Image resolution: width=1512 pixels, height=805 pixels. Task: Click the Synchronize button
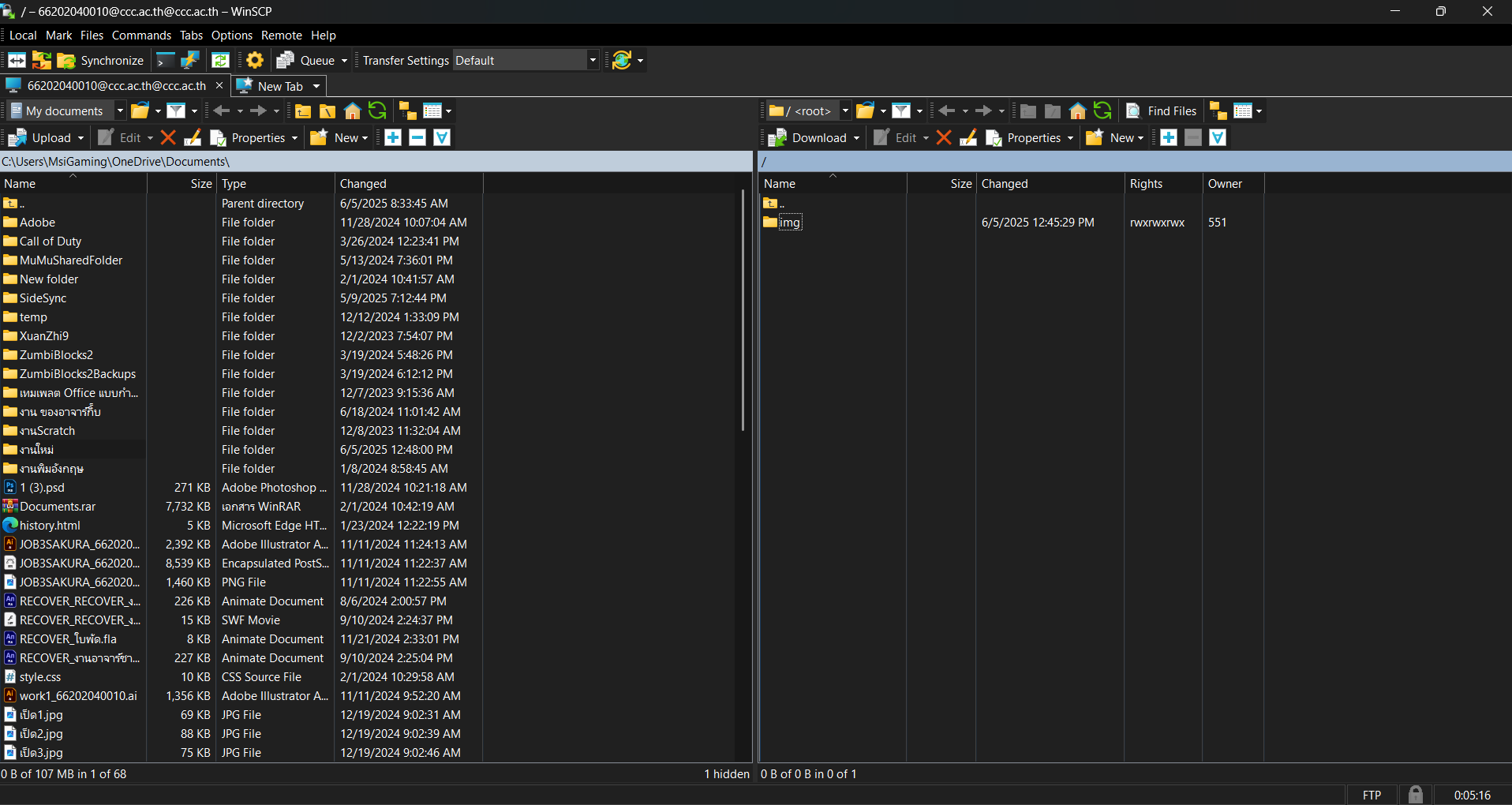100,60
